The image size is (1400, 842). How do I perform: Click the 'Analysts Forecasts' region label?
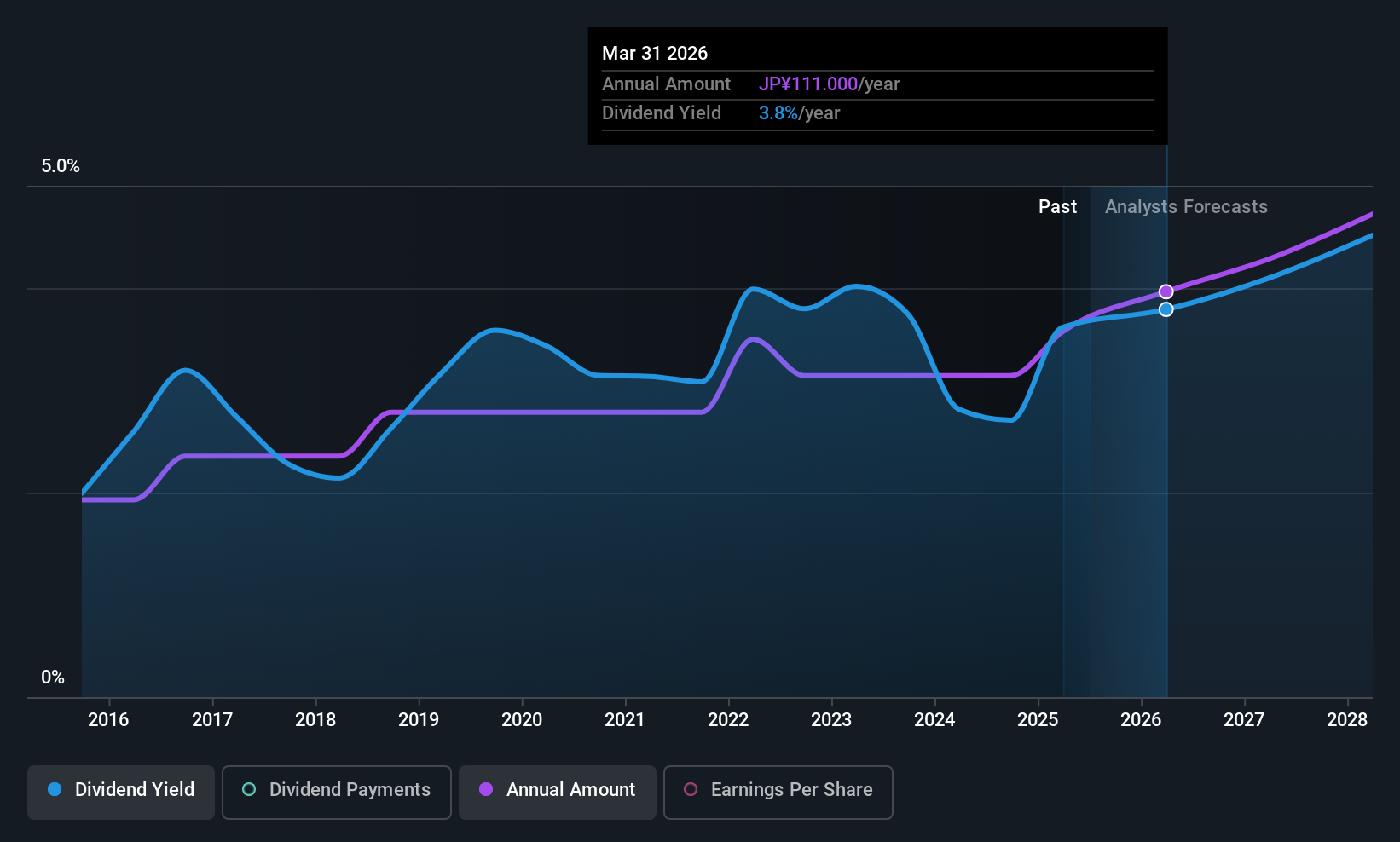[1186, 207]
